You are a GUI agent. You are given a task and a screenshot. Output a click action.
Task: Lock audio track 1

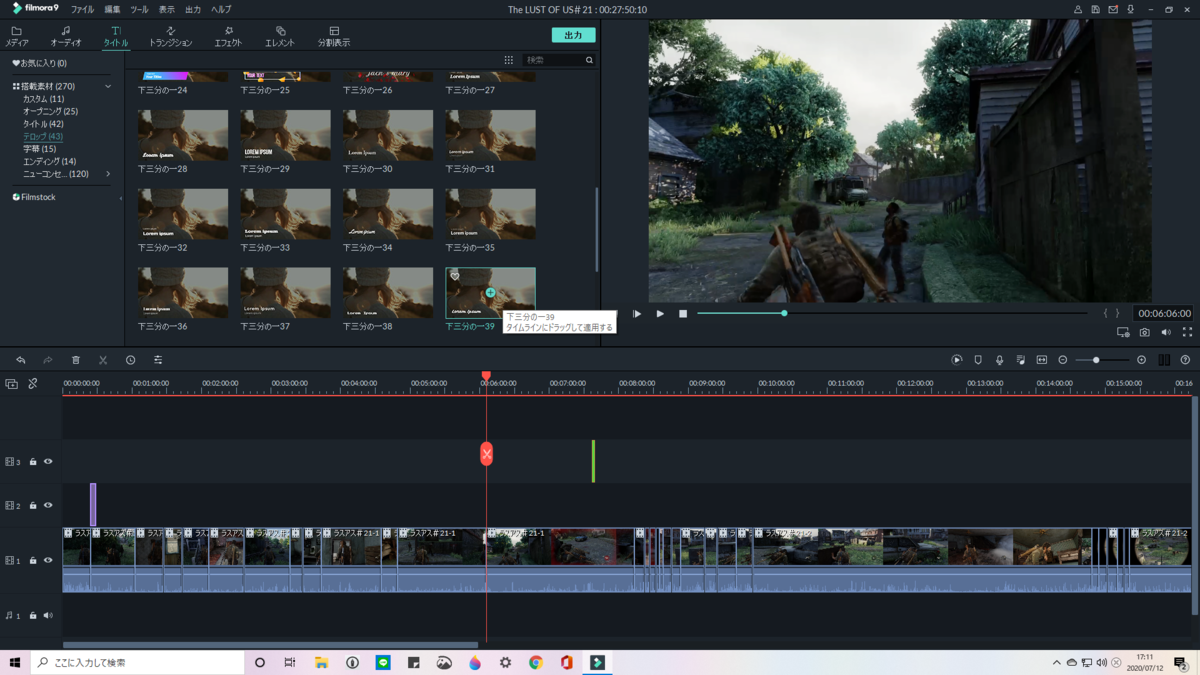(33, 616)
